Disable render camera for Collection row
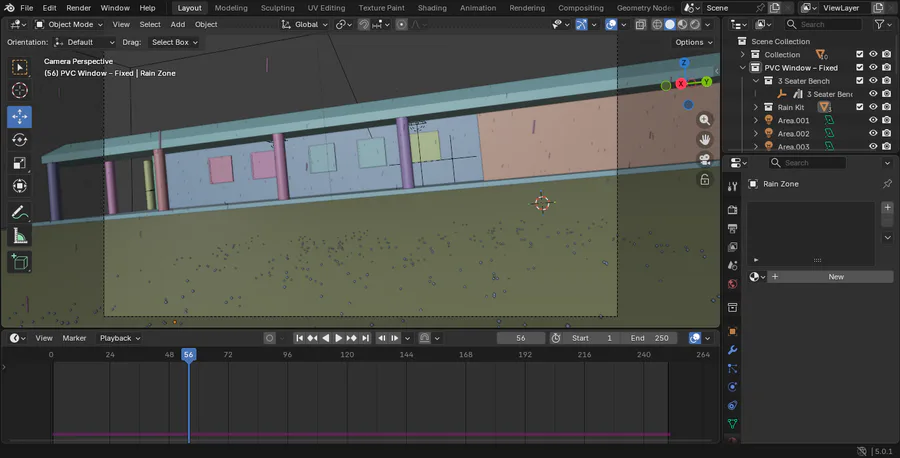The width and height of the screenshot is (900, 458). (887, 55)
